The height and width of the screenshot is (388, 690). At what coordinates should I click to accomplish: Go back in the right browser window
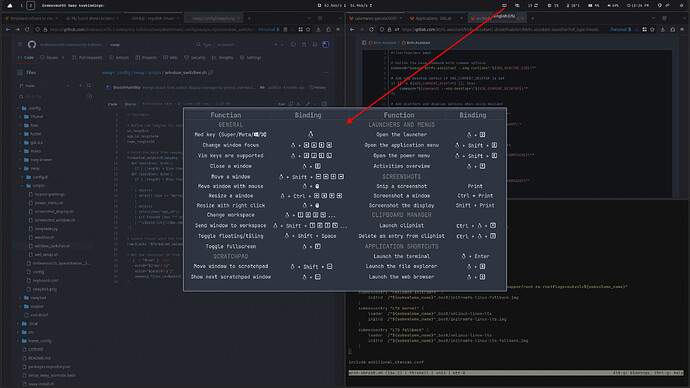coord(352,29)
